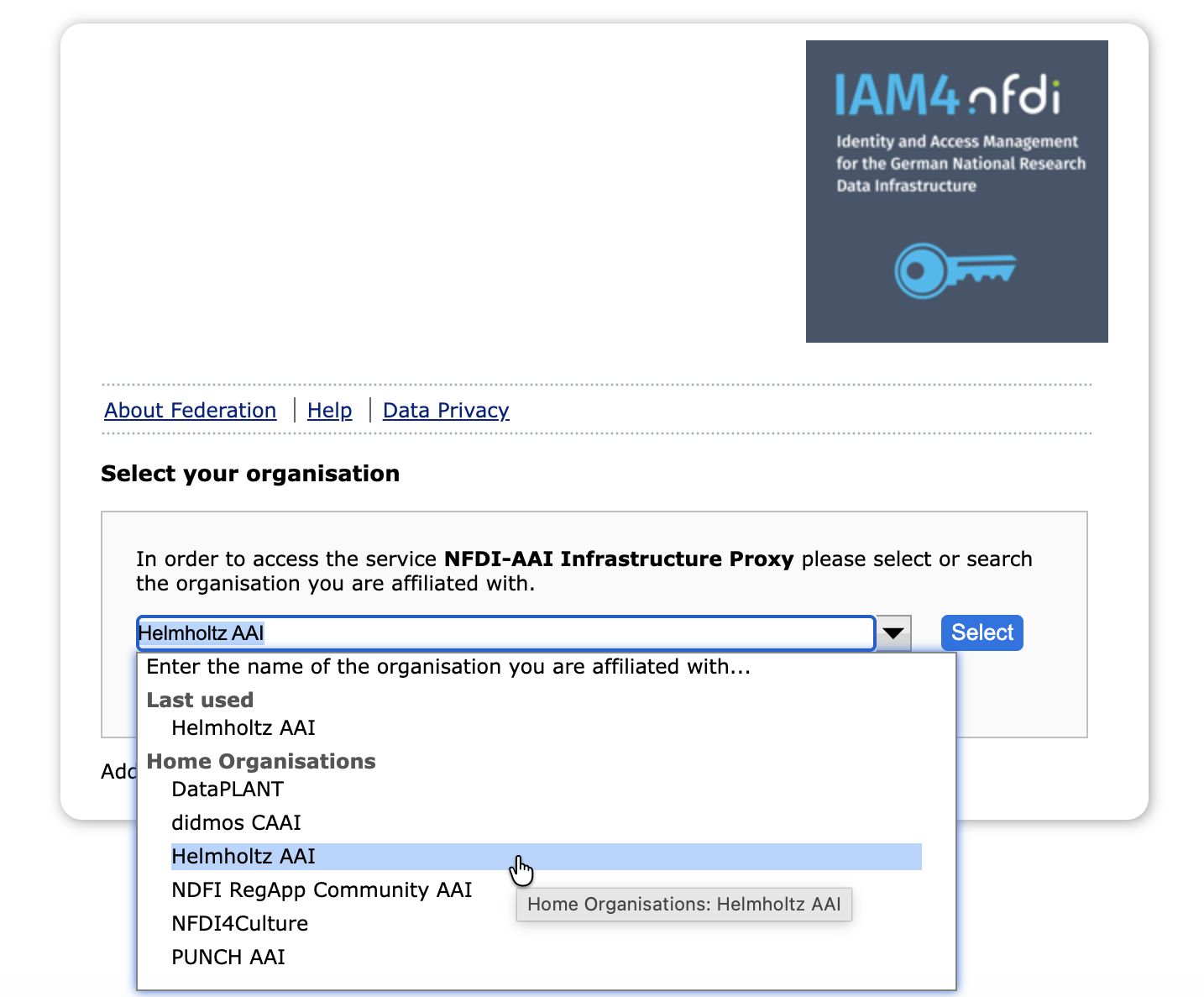The height and width of the screenshot is (997, 1204).
Task: Click the placeholder prompt text entry
Action: tap(449, 667)
